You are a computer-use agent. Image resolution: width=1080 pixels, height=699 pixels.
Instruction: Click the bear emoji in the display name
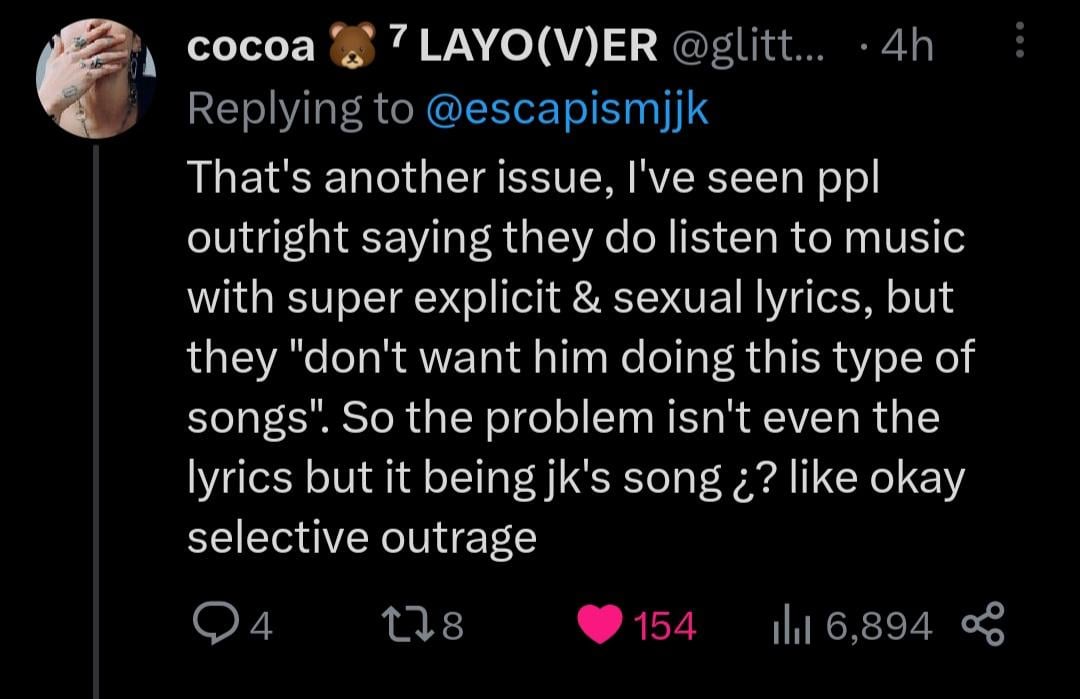(x=348, y=47)
